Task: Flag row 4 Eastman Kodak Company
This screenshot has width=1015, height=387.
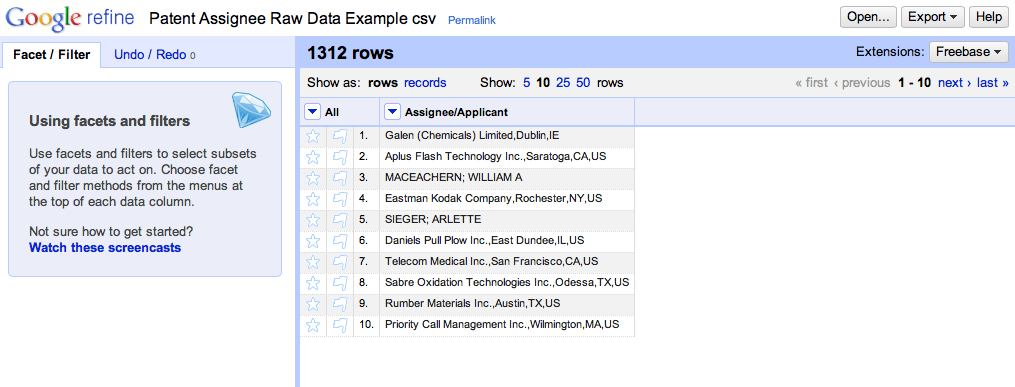Action: pos(340,199)
